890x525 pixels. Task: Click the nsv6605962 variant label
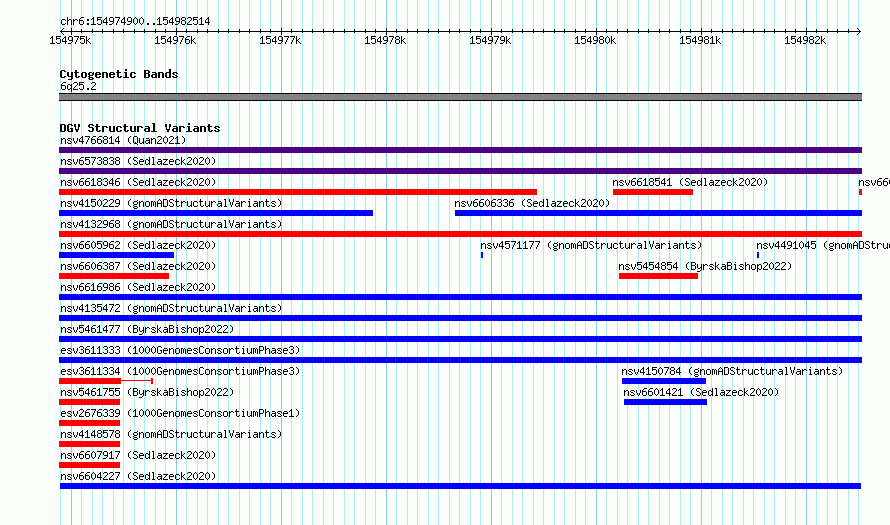(138, 245)
